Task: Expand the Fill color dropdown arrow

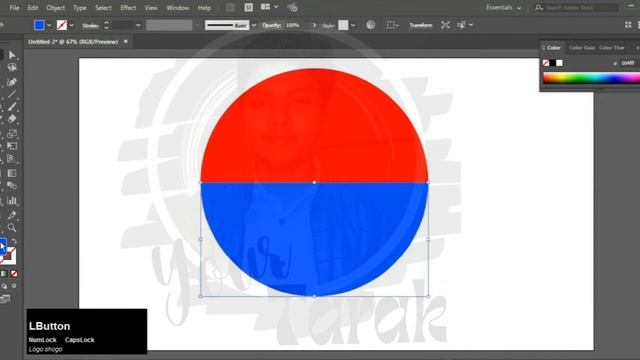Action: pos(49,25)
